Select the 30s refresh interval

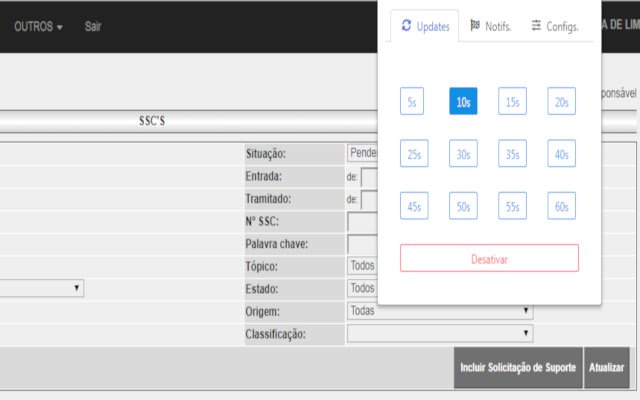463,153
